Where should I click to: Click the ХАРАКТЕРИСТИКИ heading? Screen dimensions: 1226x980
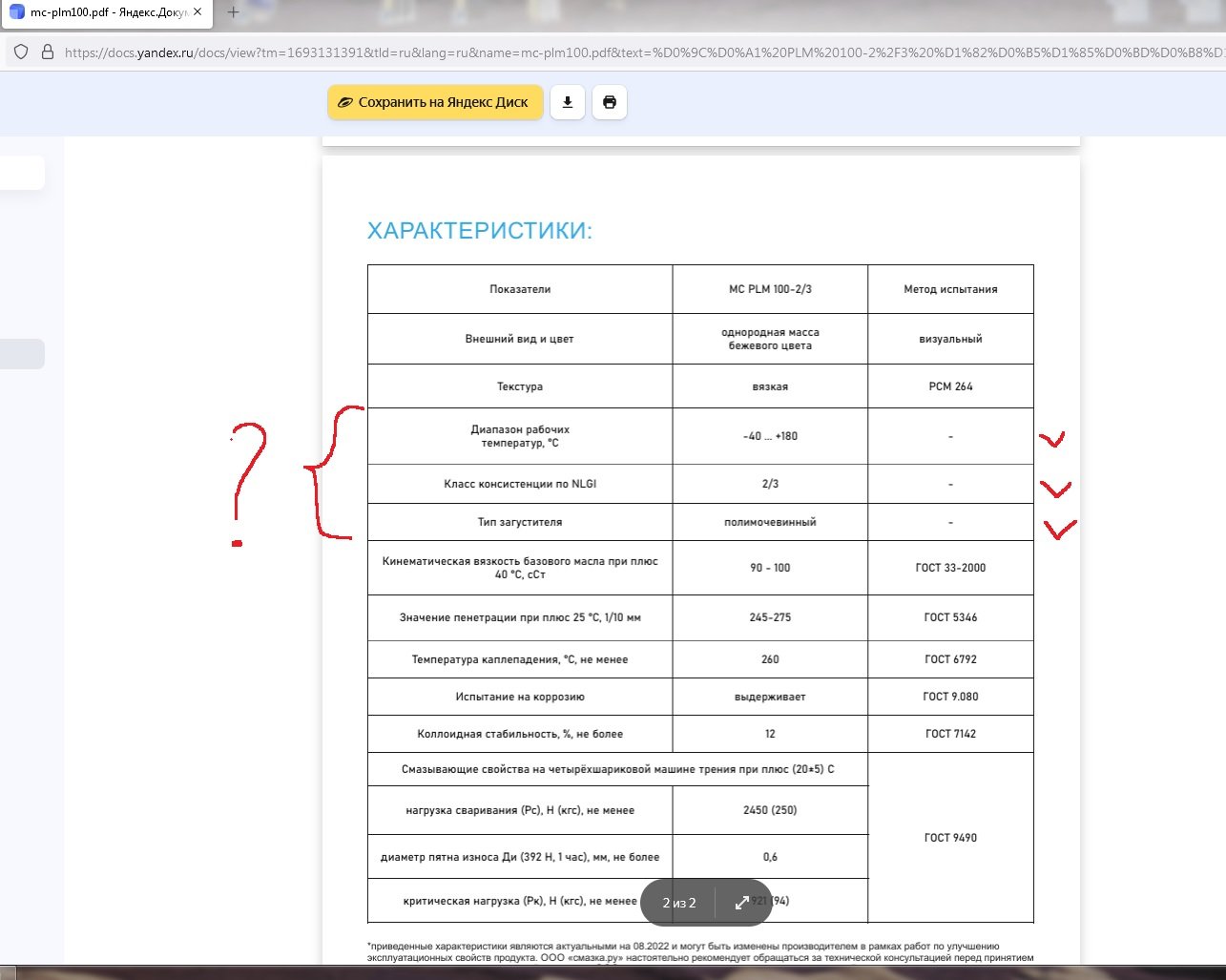point(480,231)
